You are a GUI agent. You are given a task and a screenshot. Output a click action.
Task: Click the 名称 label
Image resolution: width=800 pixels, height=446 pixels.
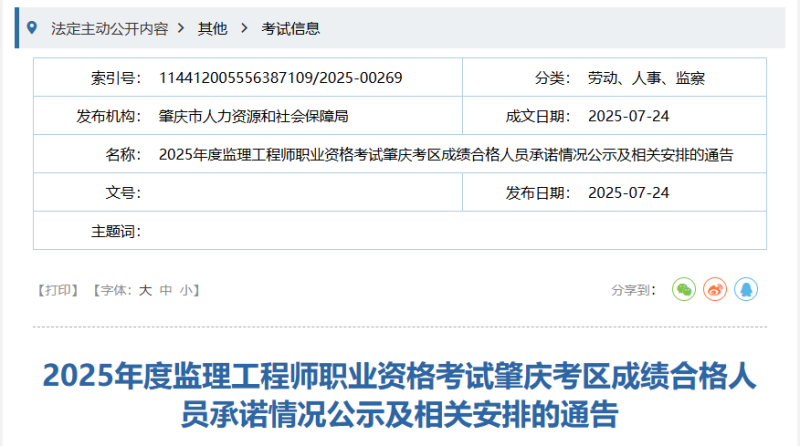pyautogui.click(x=123, y=155)
